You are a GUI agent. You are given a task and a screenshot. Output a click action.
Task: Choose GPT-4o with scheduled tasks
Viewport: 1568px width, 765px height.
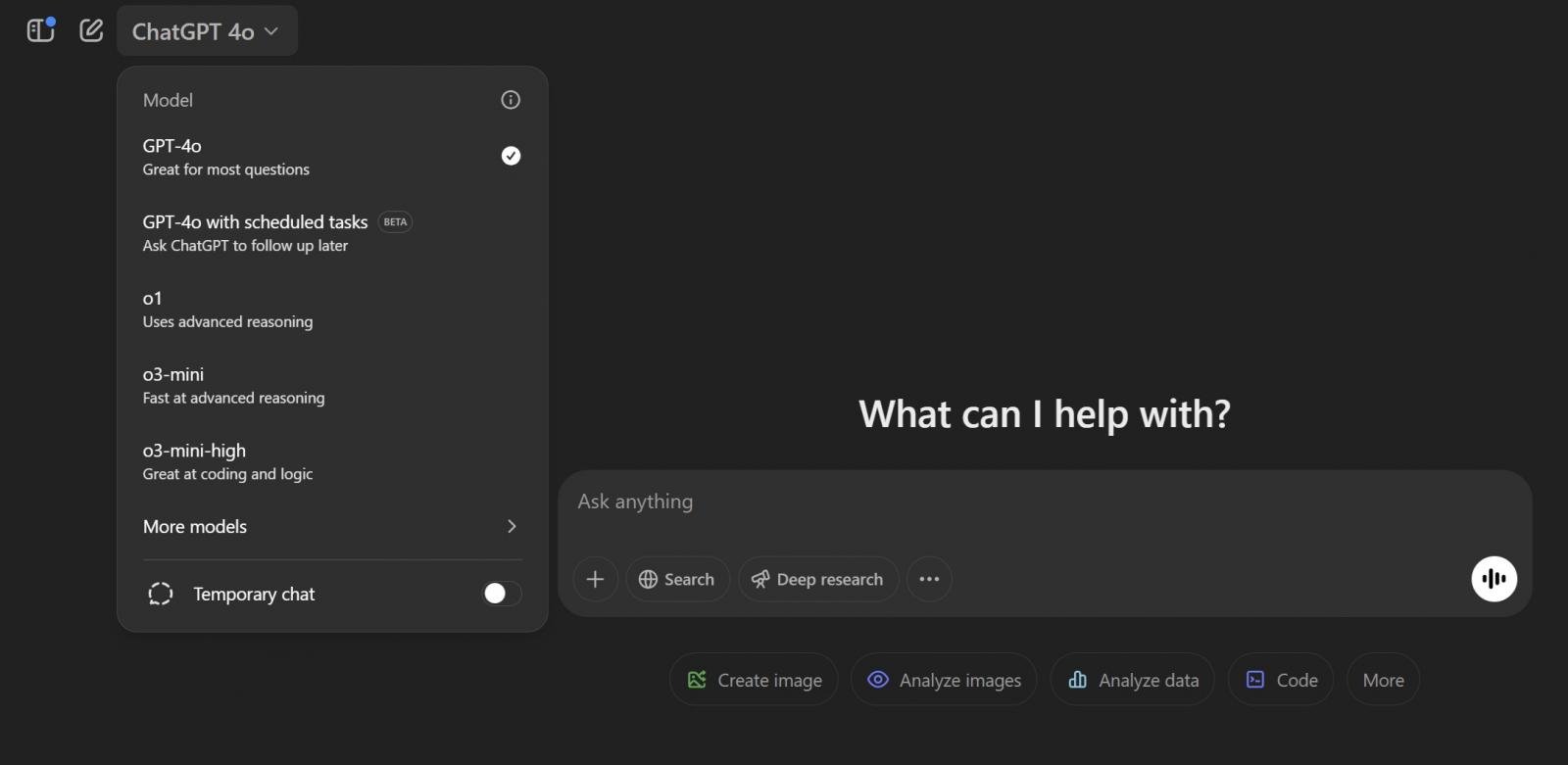coord(332,233)
